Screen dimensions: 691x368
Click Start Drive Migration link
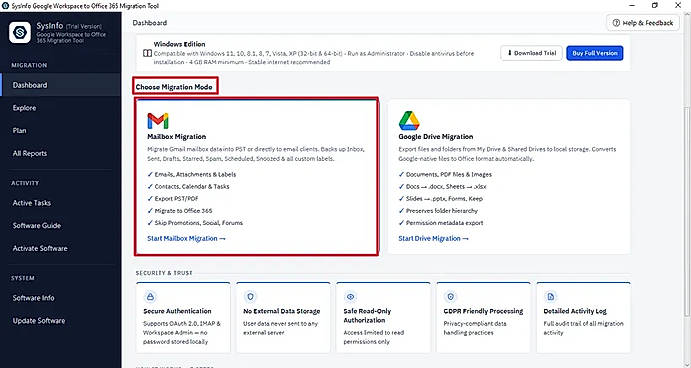click(x=434, y=238)
